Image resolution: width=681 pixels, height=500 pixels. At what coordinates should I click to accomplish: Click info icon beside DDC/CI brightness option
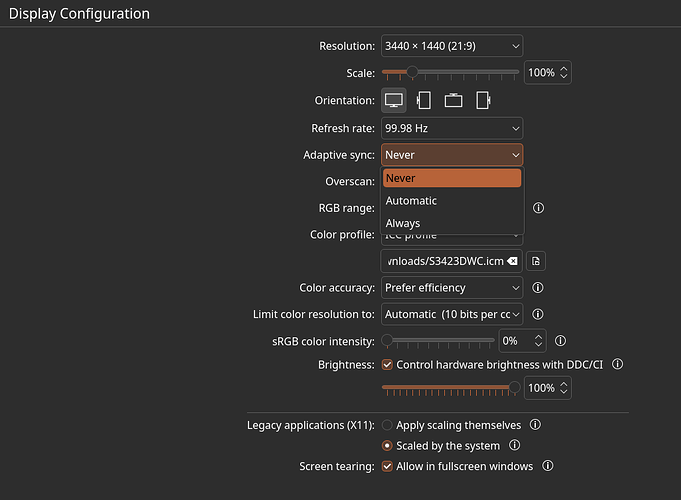click(618, 364)
